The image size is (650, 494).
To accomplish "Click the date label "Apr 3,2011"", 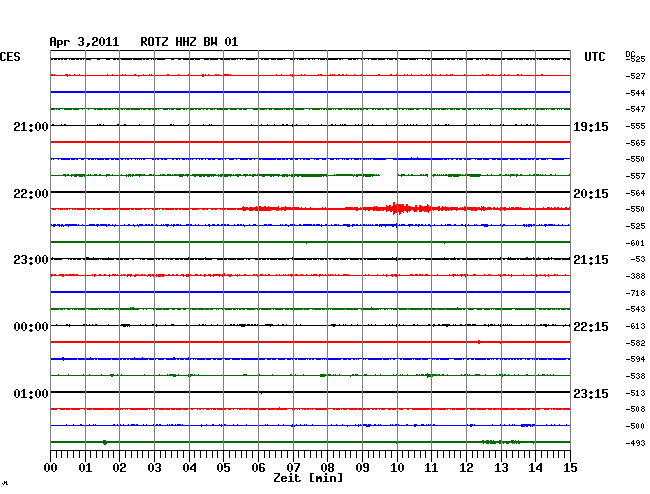I will (x=84, y=42).
